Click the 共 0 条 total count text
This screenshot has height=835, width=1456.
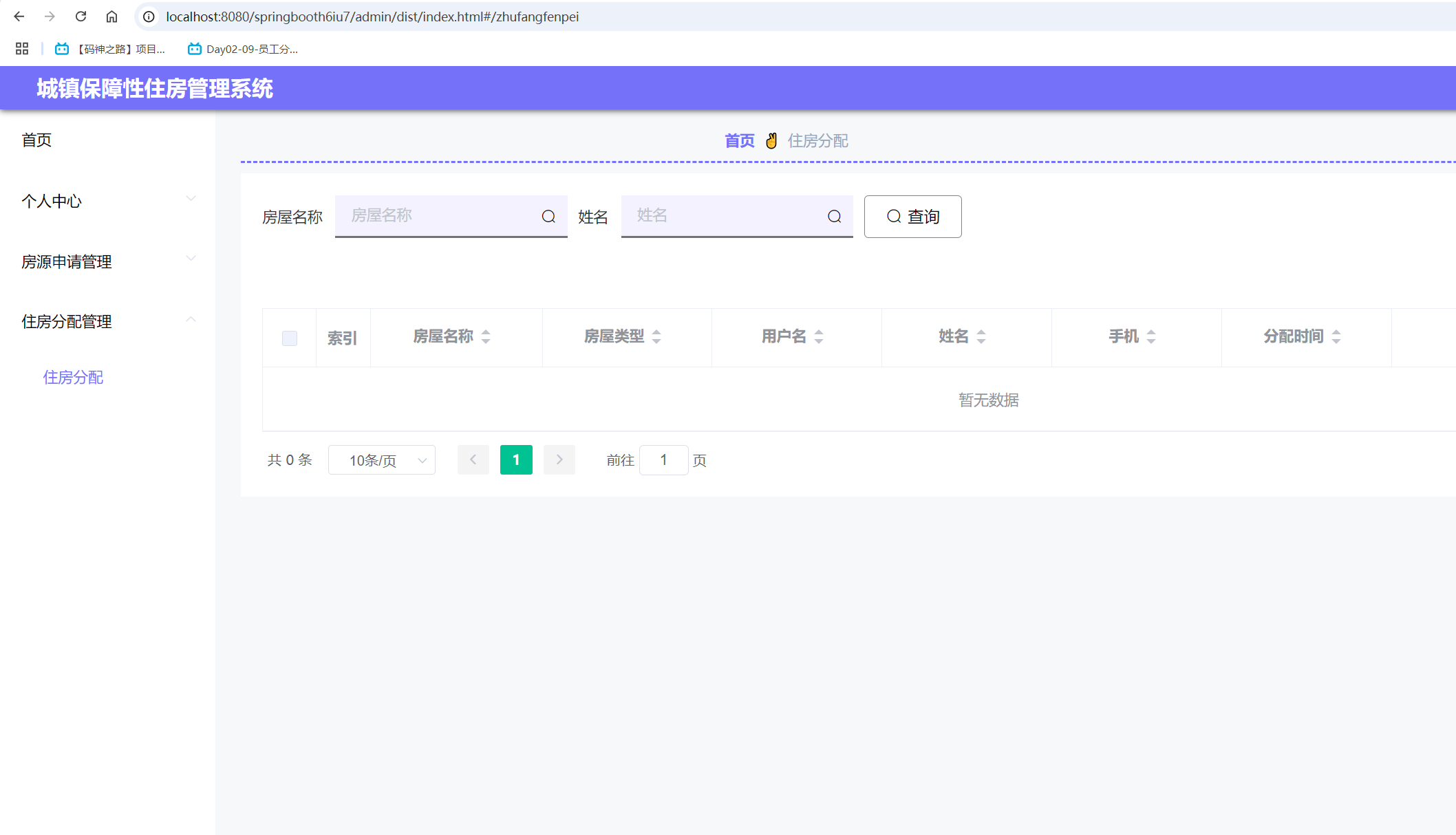(x=290, y=460)
